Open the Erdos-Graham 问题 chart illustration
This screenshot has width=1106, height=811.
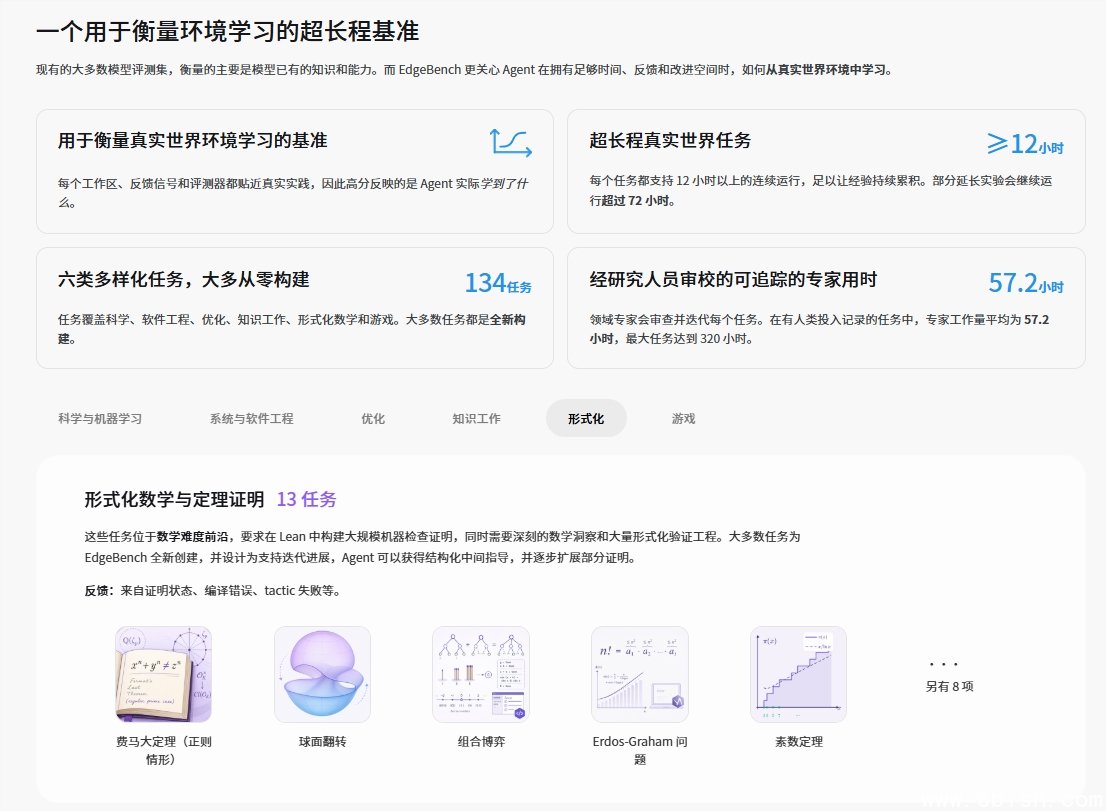pos(640,674)
